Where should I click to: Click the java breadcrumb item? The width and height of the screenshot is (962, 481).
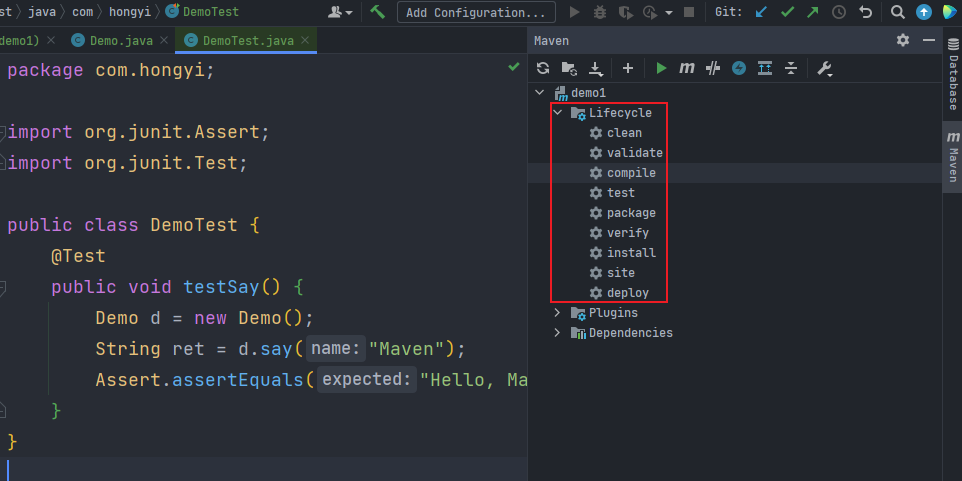click(42, 12)
